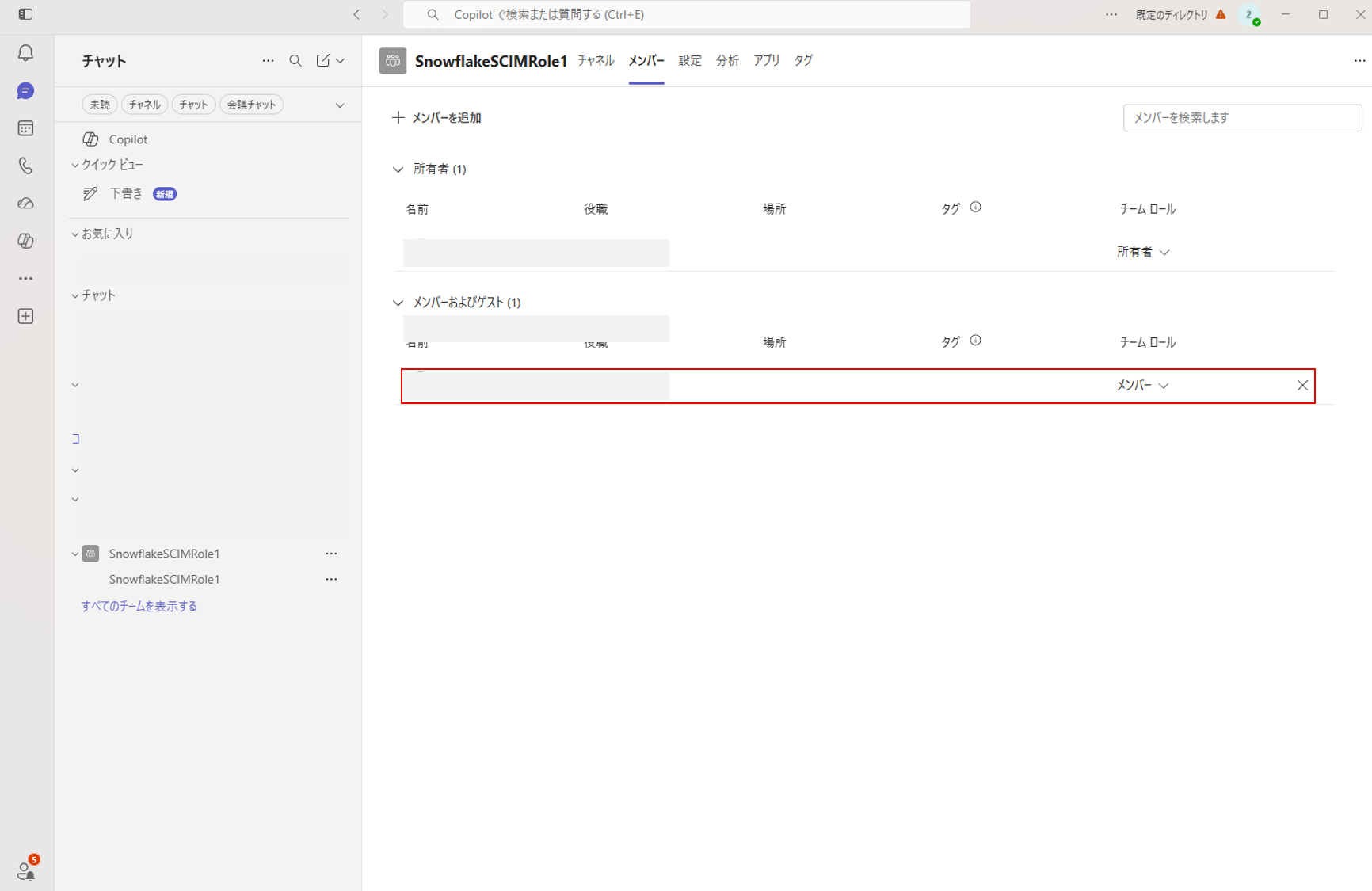Screen dimensions: 1372x891
Task: Toggle the navigation pane icon at top-left
Action: tap(25, 14)
